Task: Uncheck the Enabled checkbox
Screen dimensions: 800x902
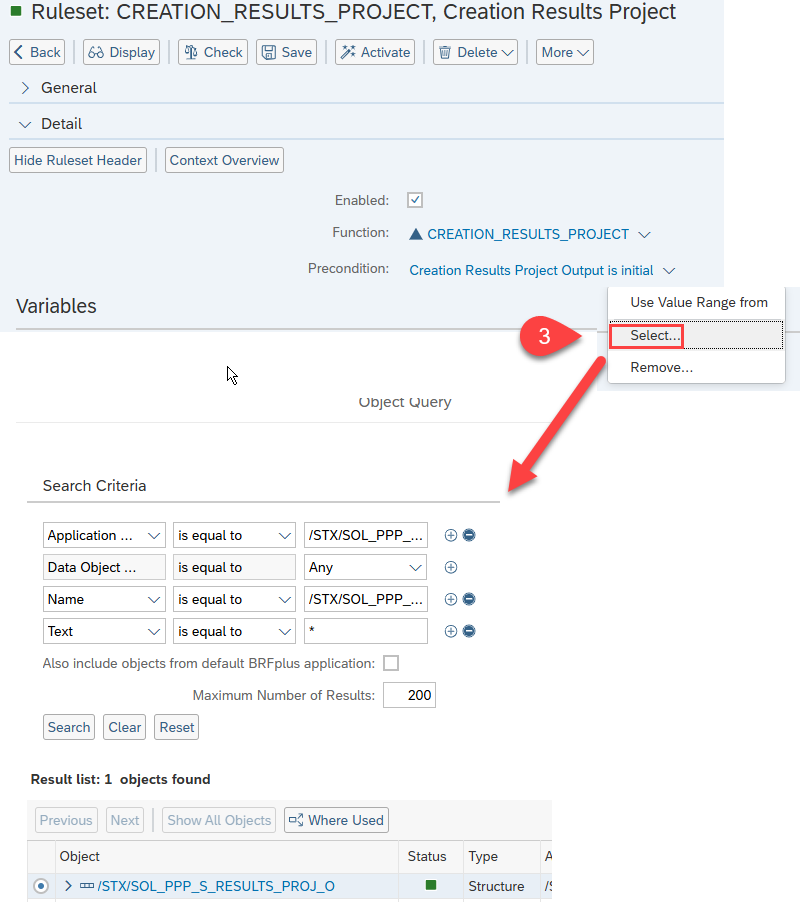Action: pos(415,200)
